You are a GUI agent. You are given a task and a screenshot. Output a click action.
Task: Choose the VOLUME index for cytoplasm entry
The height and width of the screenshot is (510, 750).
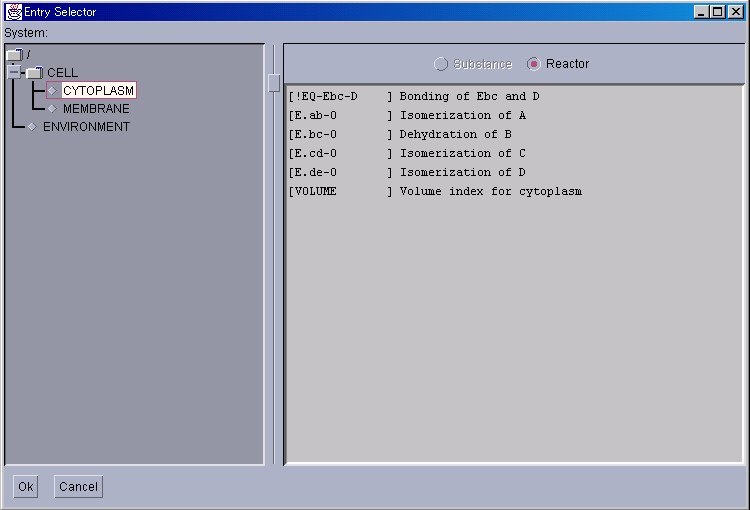[x=434, y=192]
